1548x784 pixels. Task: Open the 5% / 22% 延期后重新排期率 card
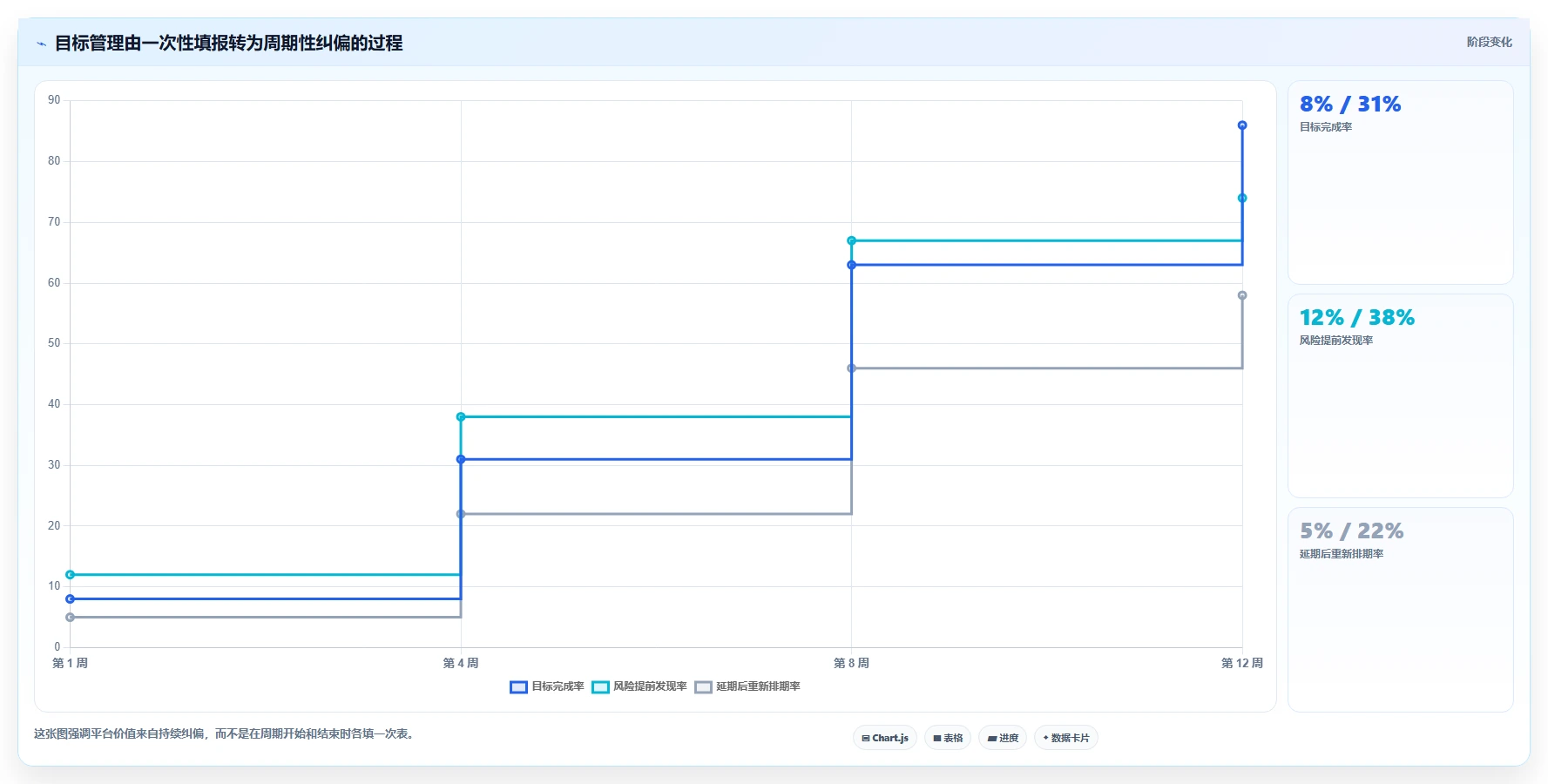1401,609
